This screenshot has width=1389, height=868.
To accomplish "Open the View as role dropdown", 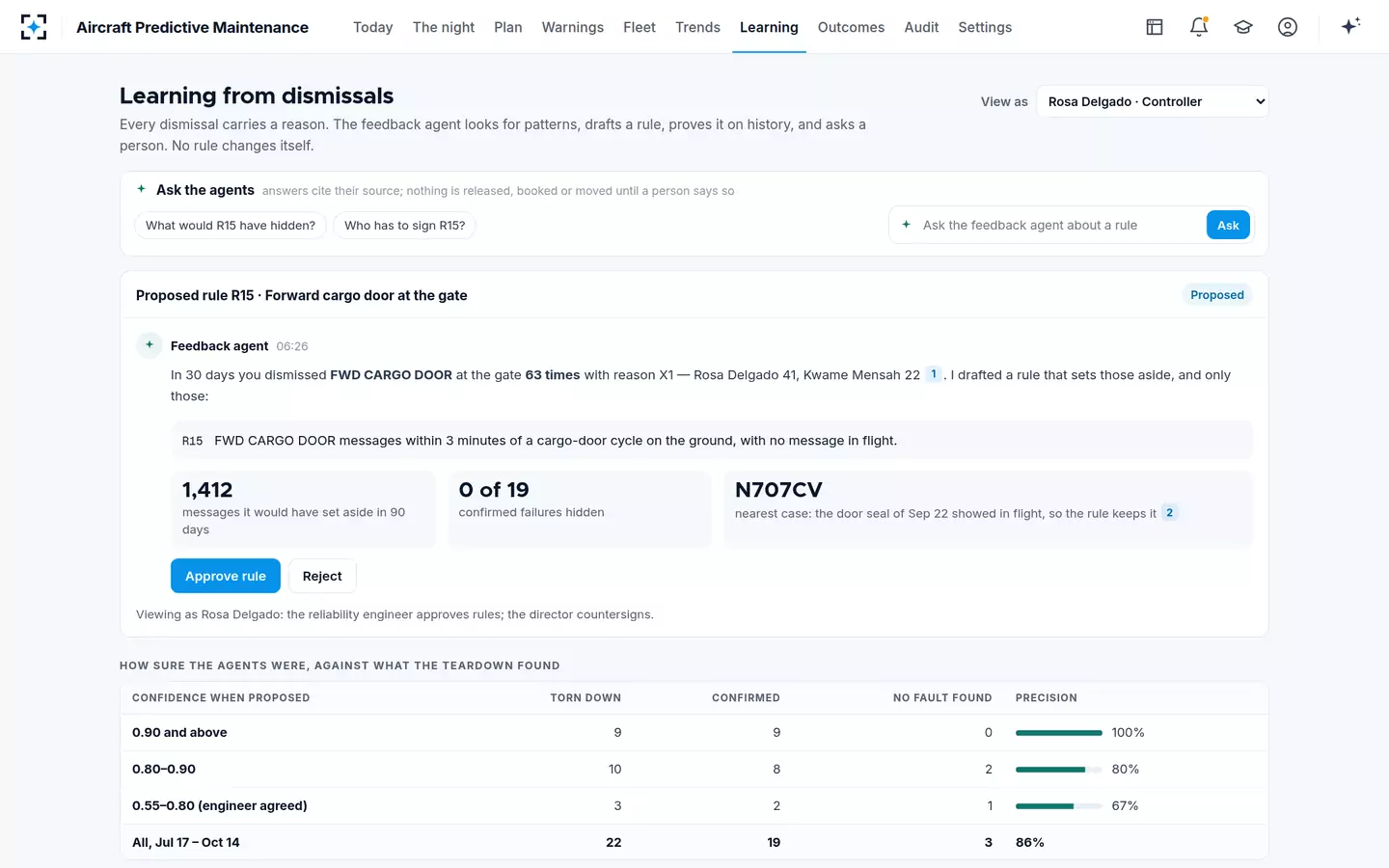I will tap(1153, 101).
